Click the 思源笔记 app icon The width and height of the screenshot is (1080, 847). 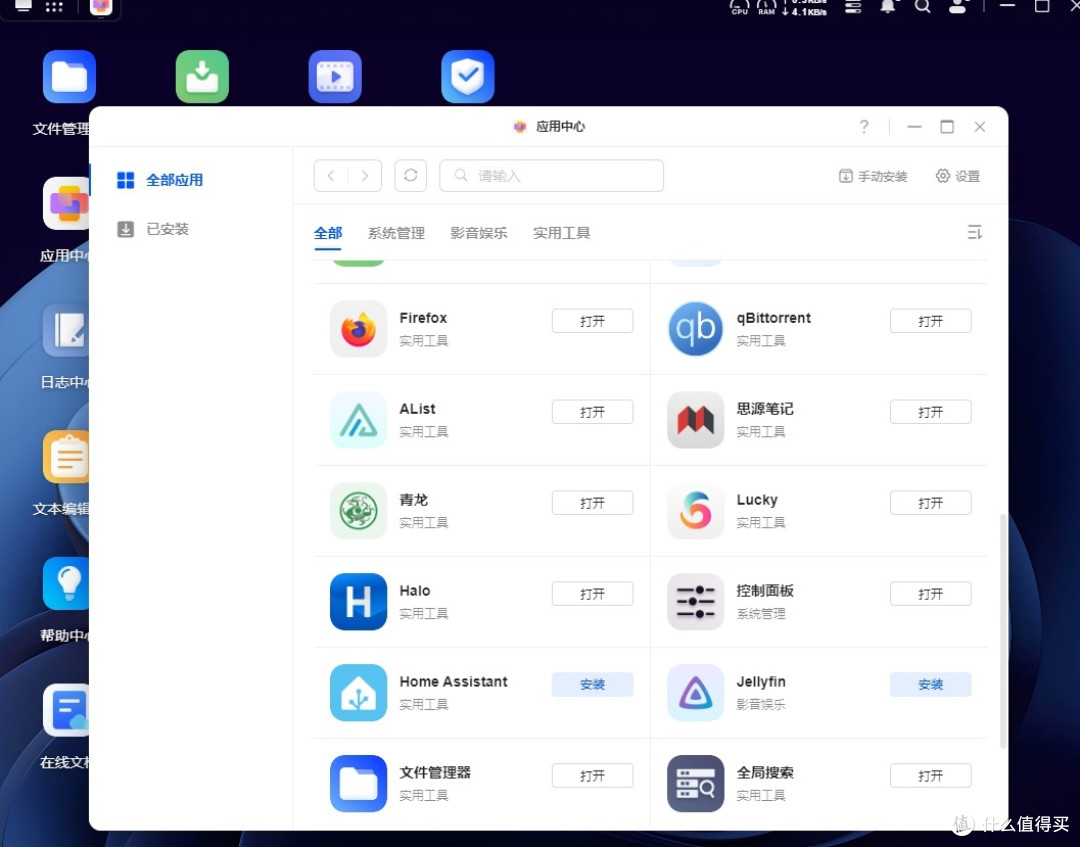pyautogui.click(x=696, y=419)
